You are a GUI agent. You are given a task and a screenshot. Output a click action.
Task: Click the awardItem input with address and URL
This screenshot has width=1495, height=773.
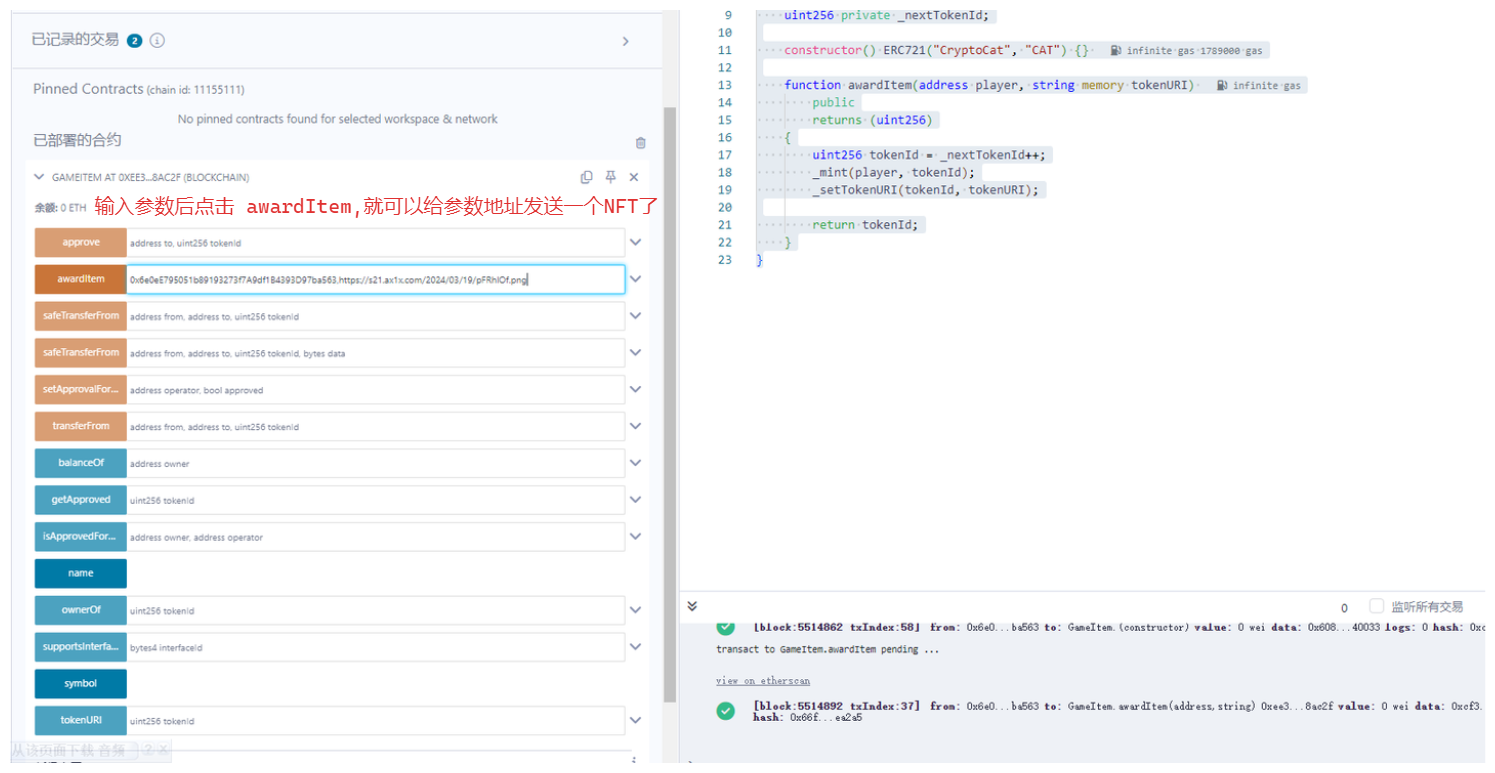click(x=376, y=279)
